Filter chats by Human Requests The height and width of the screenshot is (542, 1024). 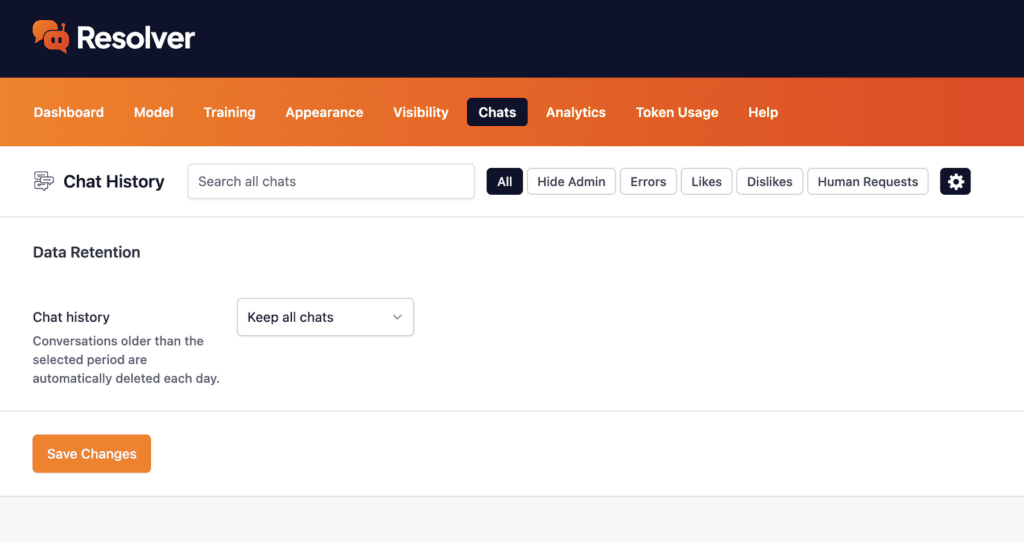click(x=867, y=182)
